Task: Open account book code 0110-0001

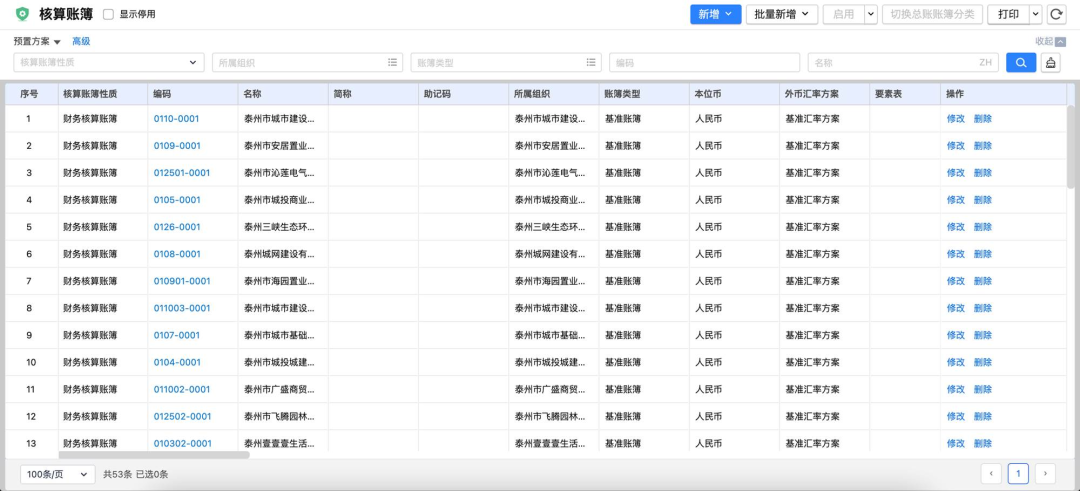Action: [176, 119]
